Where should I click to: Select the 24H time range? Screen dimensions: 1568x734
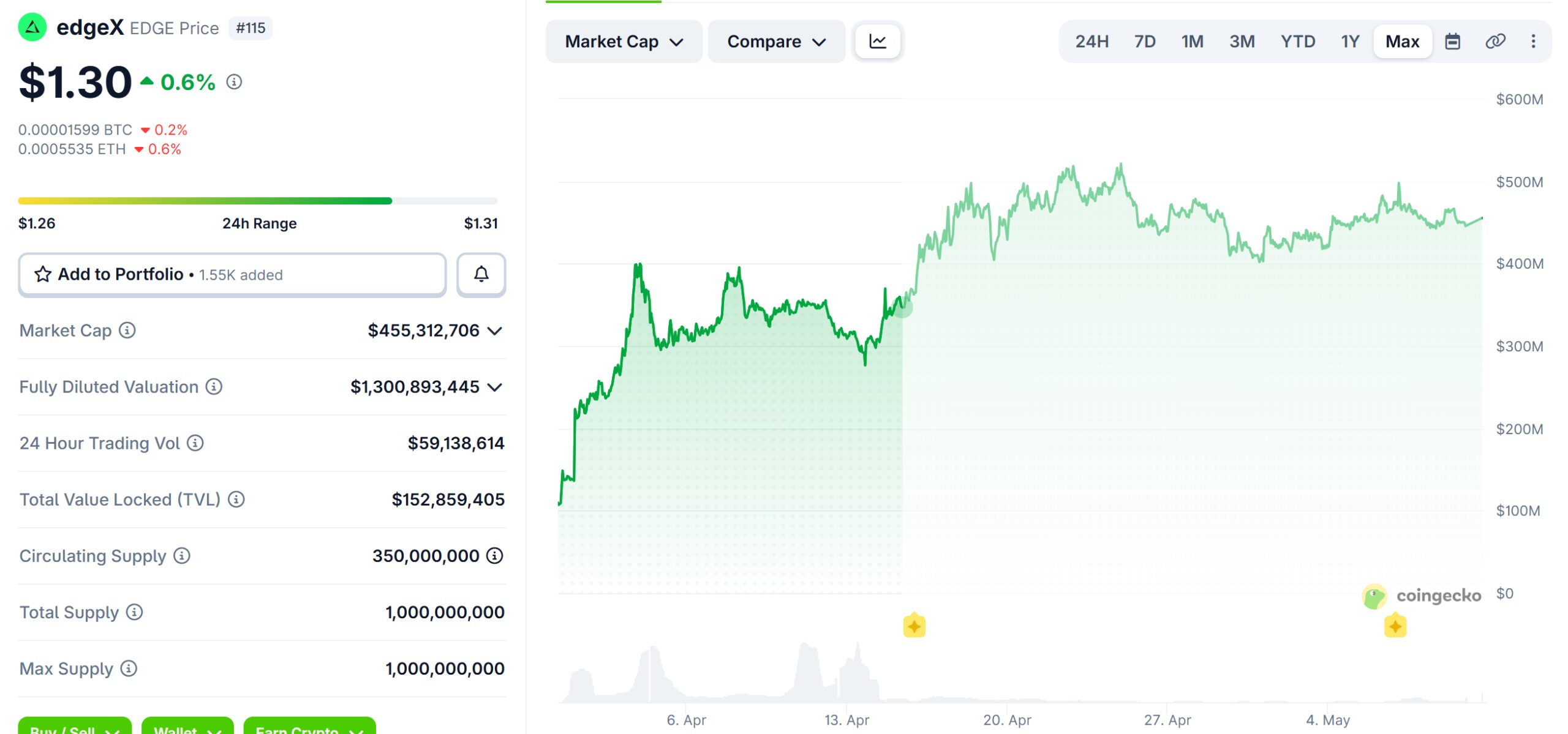point(1092,42)
